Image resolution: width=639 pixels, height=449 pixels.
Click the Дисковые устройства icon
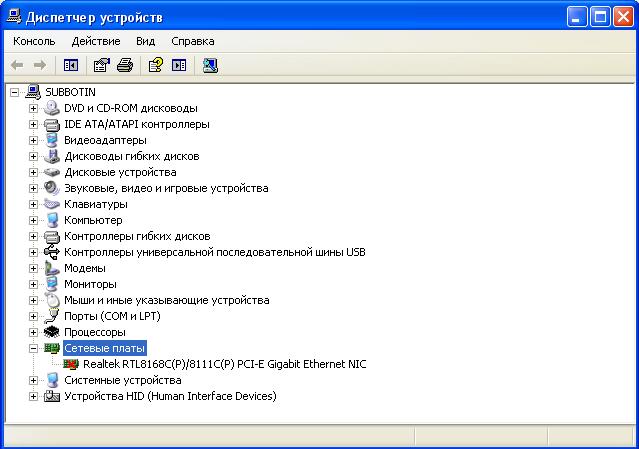[52, 172]
